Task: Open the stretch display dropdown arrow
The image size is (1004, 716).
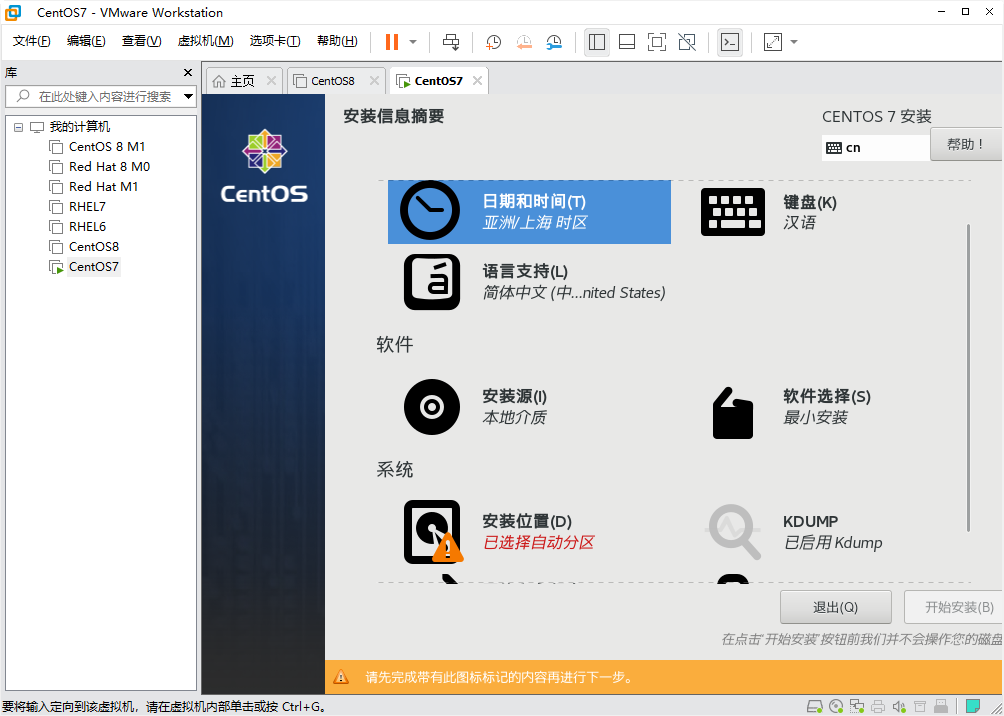Action: point(795,42)
